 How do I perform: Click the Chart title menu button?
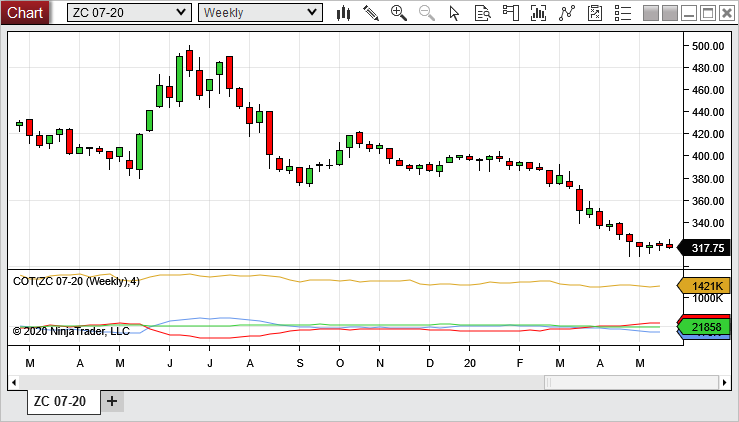point(25,12)
